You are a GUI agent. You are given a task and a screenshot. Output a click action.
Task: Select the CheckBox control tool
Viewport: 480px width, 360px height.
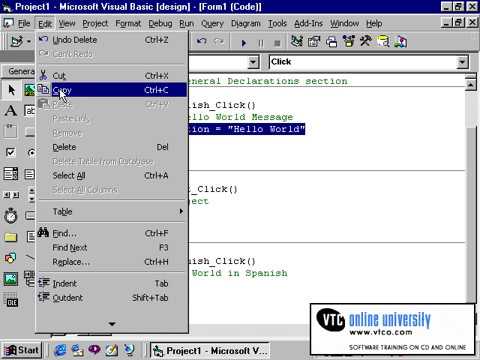[x=11, y=152]
